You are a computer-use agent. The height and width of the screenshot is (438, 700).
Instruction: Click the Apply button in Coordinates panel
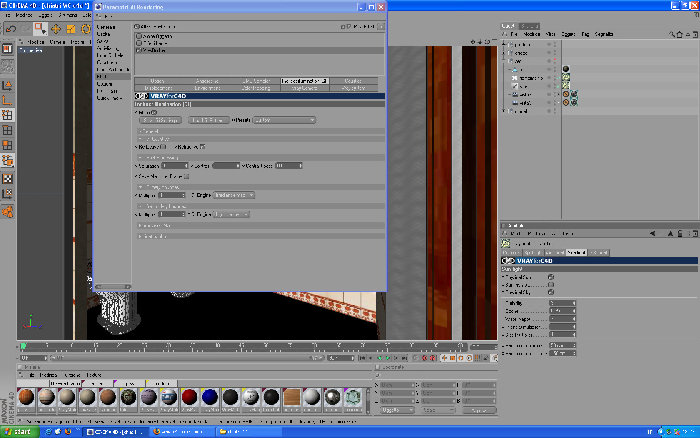[479, 410]
